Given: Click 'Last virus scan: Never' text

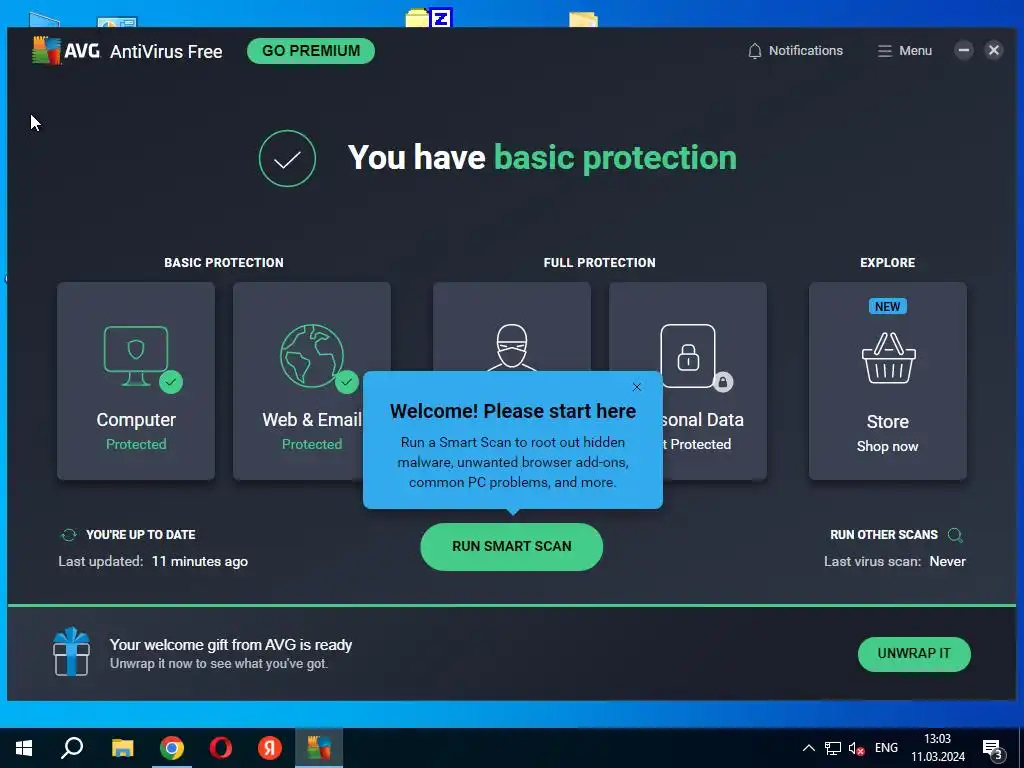Looking at the screenshot, I should (x=895, y=562).
